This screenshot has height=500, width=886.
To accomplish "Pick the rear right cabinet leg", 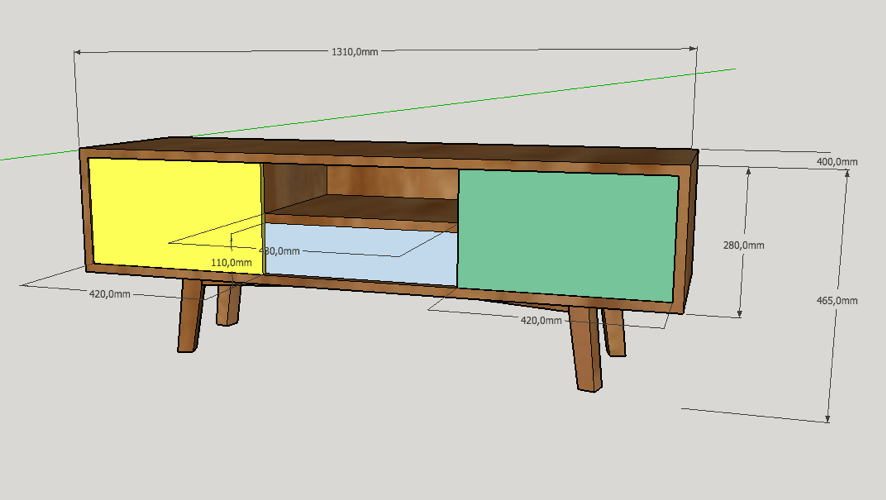I will pos(614,332).
